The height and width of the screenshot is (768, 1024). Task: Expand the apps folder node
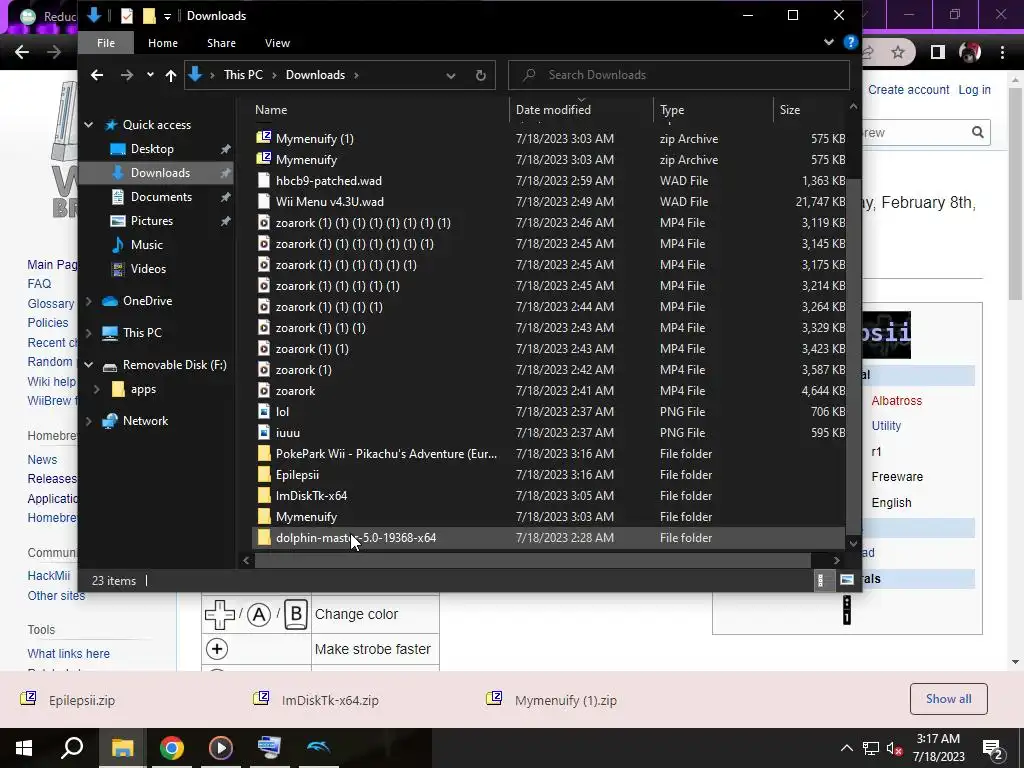click(x=97, y=389)
